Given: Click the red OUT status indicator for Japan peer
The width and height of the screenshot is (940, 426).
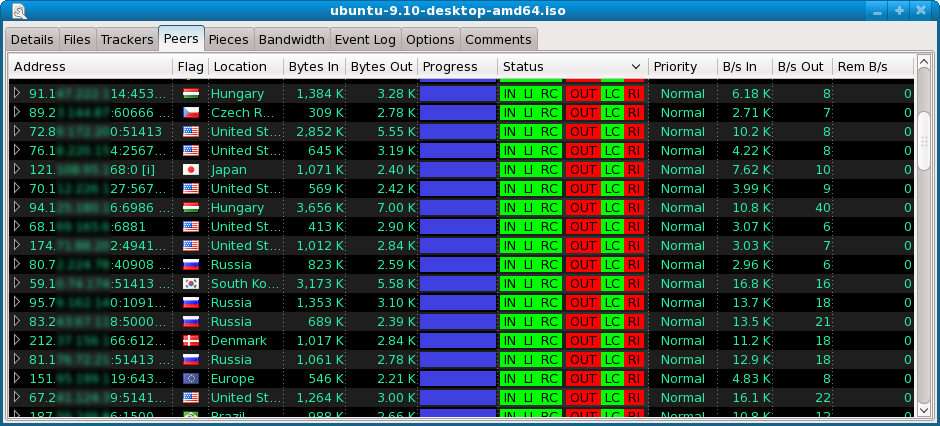Looking at the screenshot, I should [x=582, y=170].
